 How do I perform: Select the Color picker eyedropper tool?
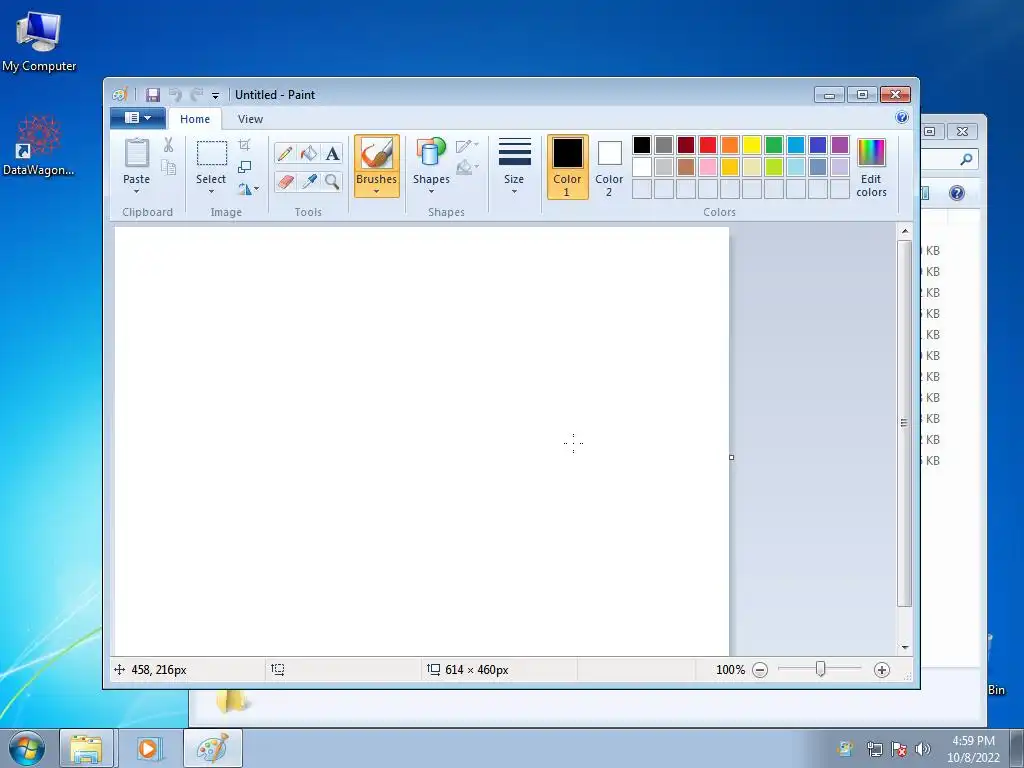(308, 182)
